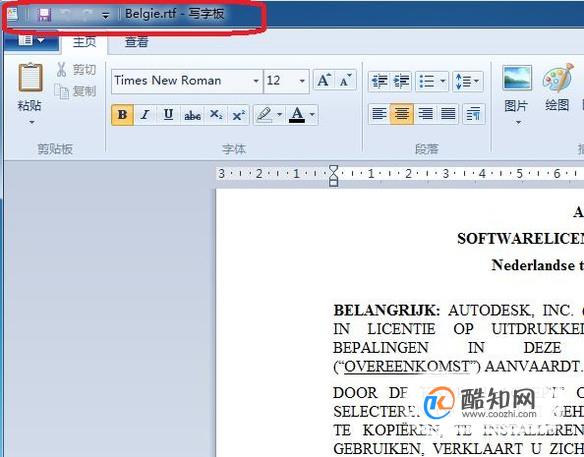Open the line spacing button
This screenshot has width=584, height=457.
tap(468, 81)
